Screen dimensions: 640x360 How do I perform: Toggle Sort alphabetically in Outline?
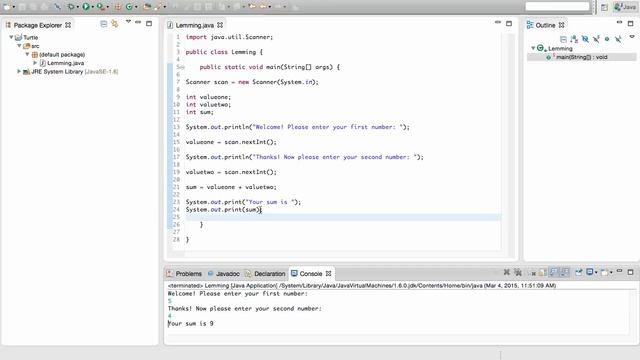point(574,39)
